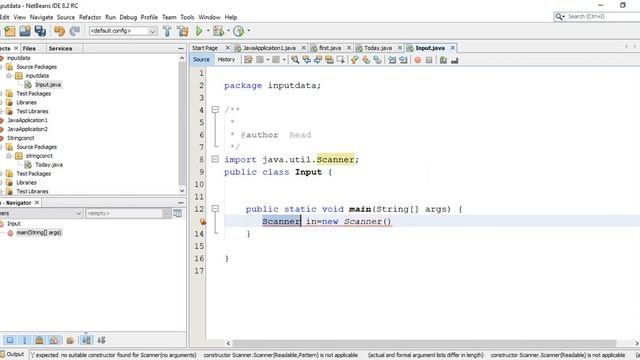Click Sort by Source icon in Navigator
The width and height of the screenshot is (640, 360).
coord(101,340)
